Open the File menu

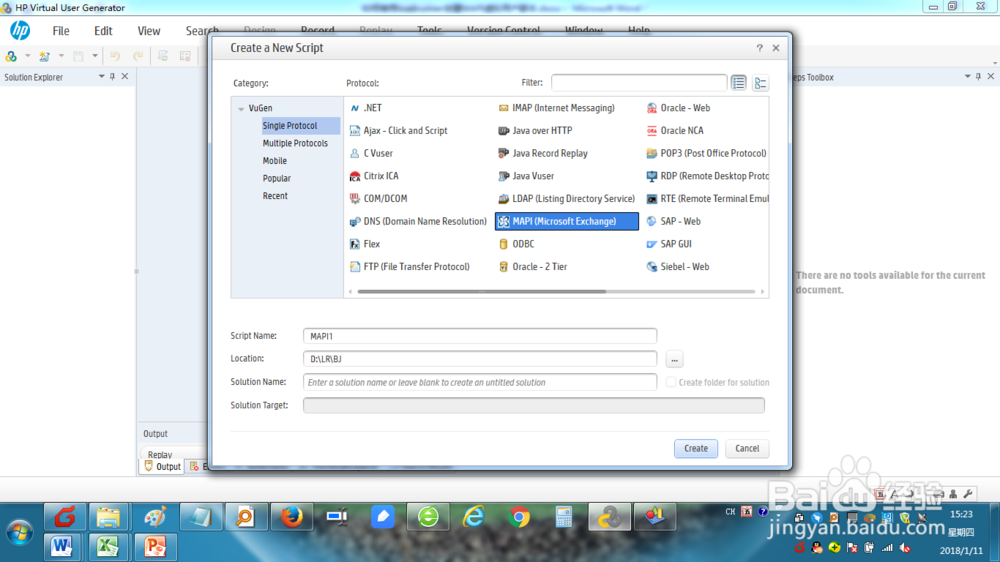click(61, 31)
